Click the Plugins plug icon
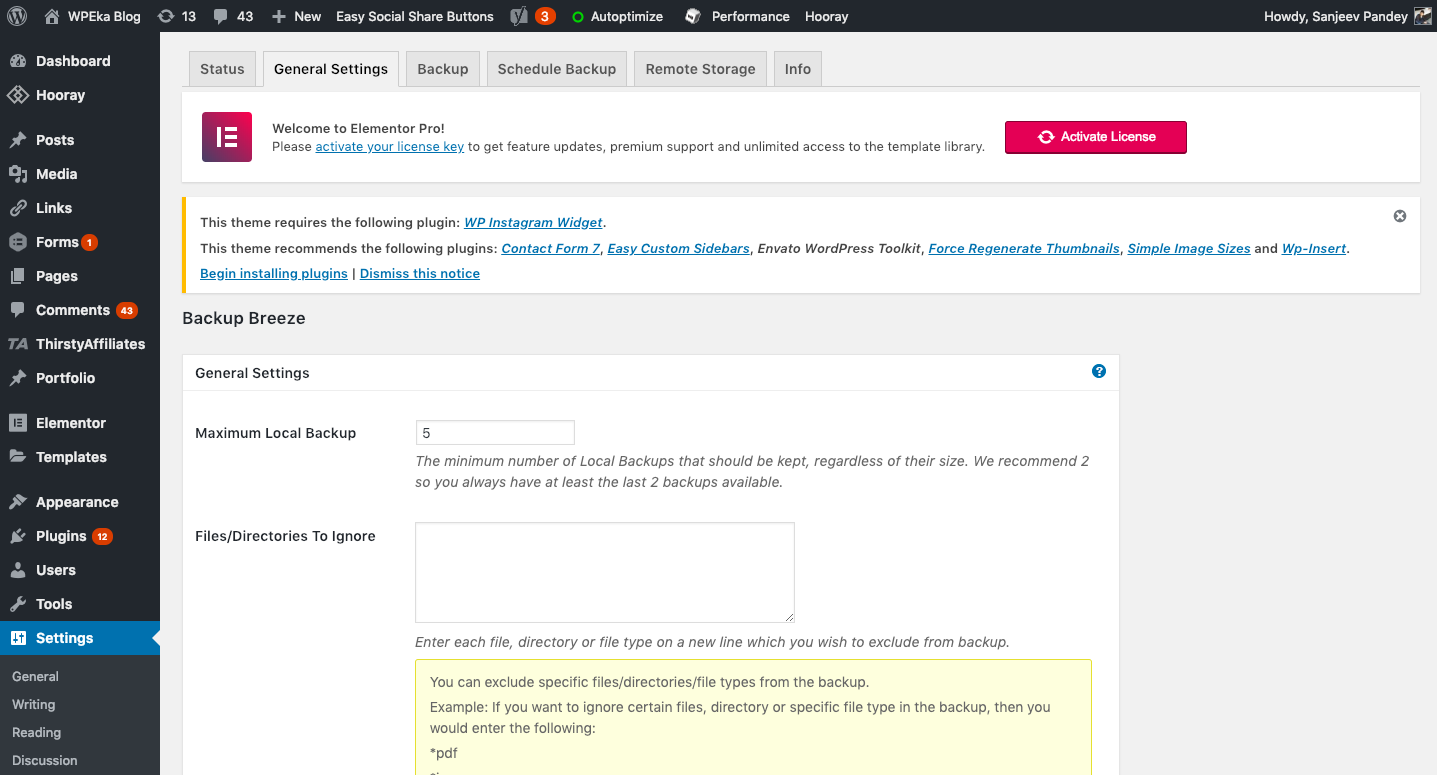Viewport: 1437px width, 775px height. (x=18, y=536)
